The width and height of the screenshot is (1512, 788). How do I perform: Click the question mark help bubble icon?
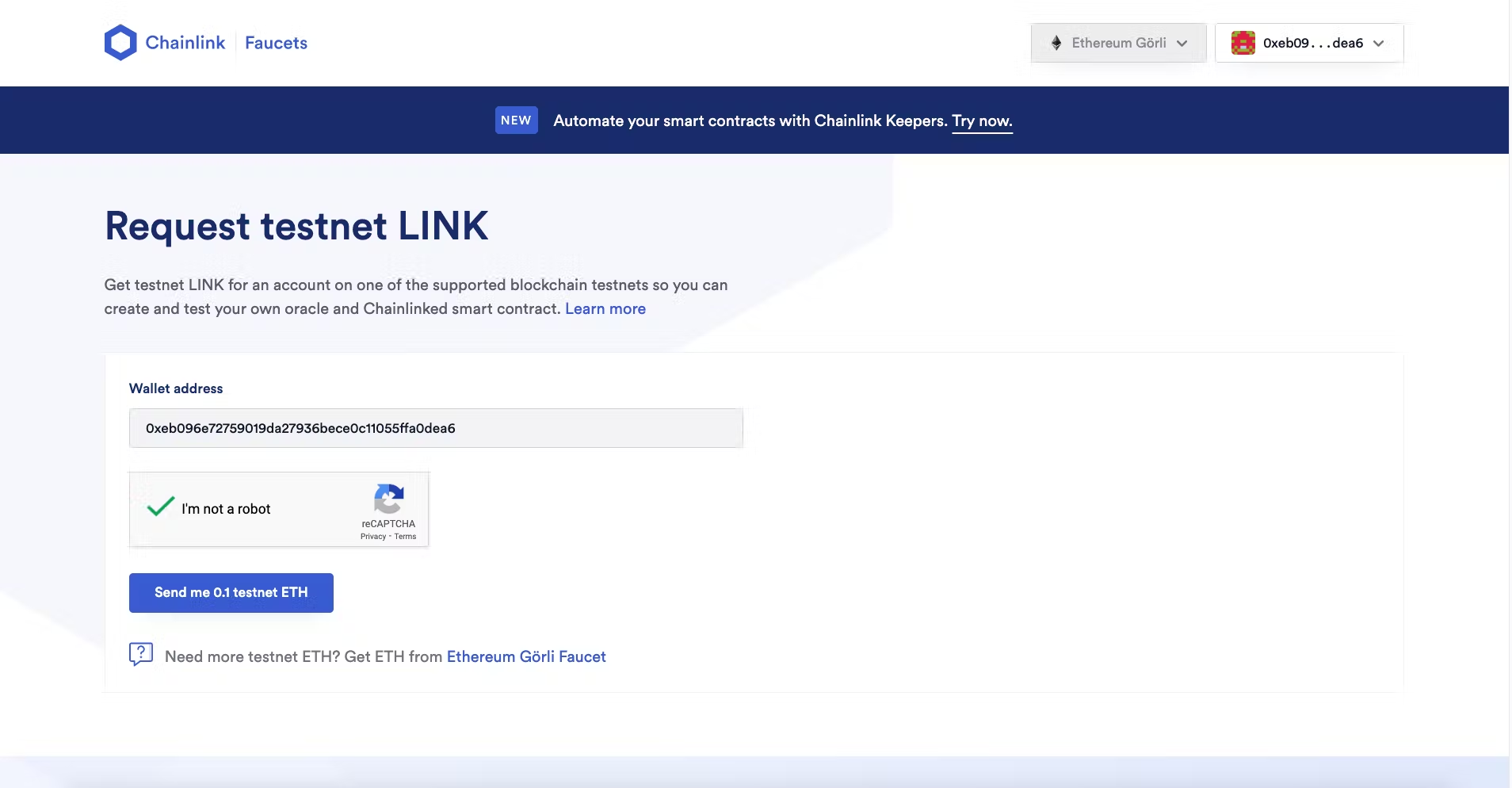[x=141, y=654]
